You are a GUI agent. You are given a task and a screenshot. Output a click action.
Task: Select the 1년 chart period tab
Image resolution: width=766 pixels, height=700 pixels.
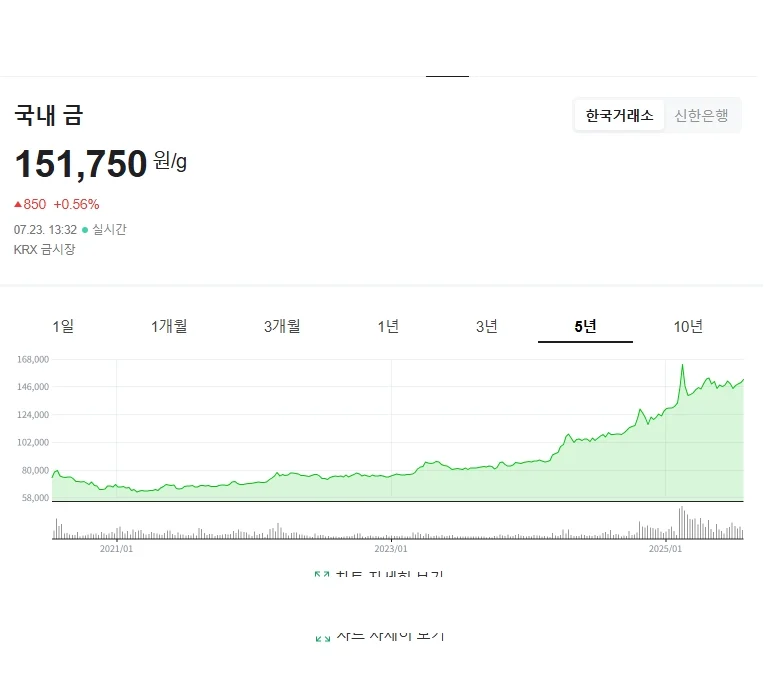click(x=388, y=326)
